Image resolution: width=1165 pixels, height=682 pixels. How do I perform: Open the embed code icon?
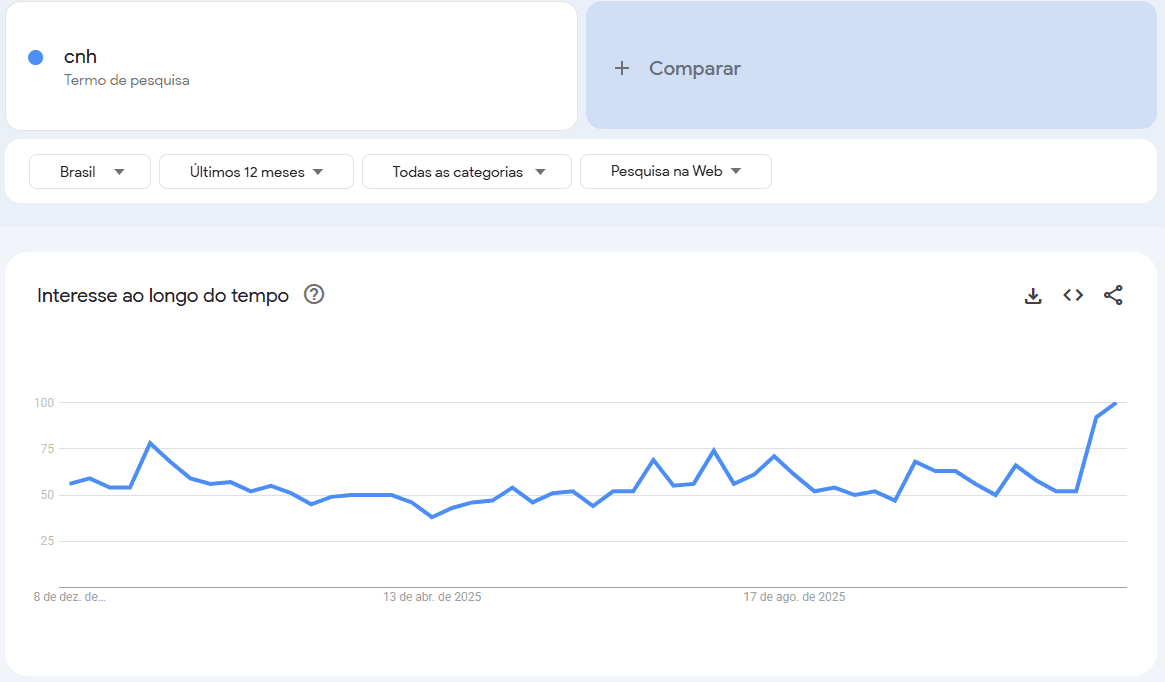point(1073,295)
